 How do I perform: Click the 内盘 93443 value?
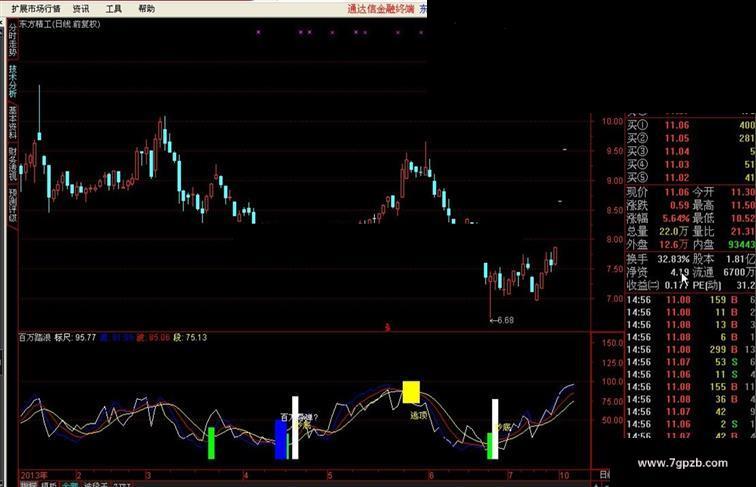[x=742, y=245]
